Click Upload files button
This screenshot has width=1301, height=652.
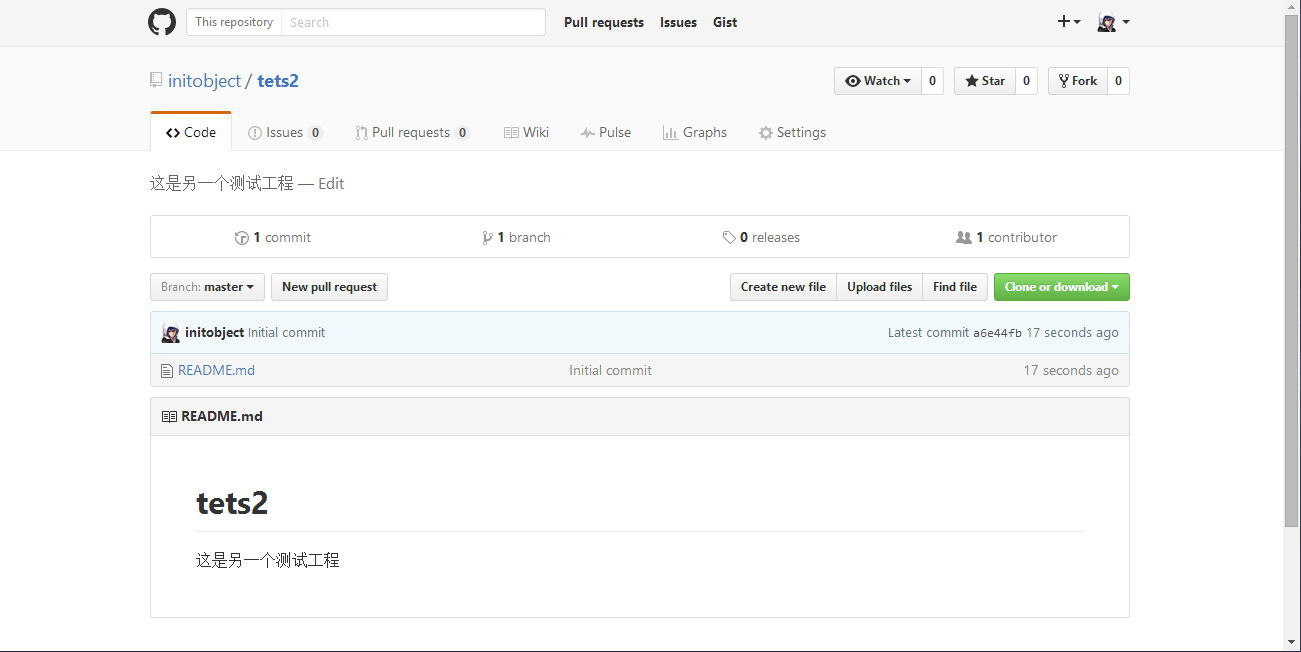879,287
